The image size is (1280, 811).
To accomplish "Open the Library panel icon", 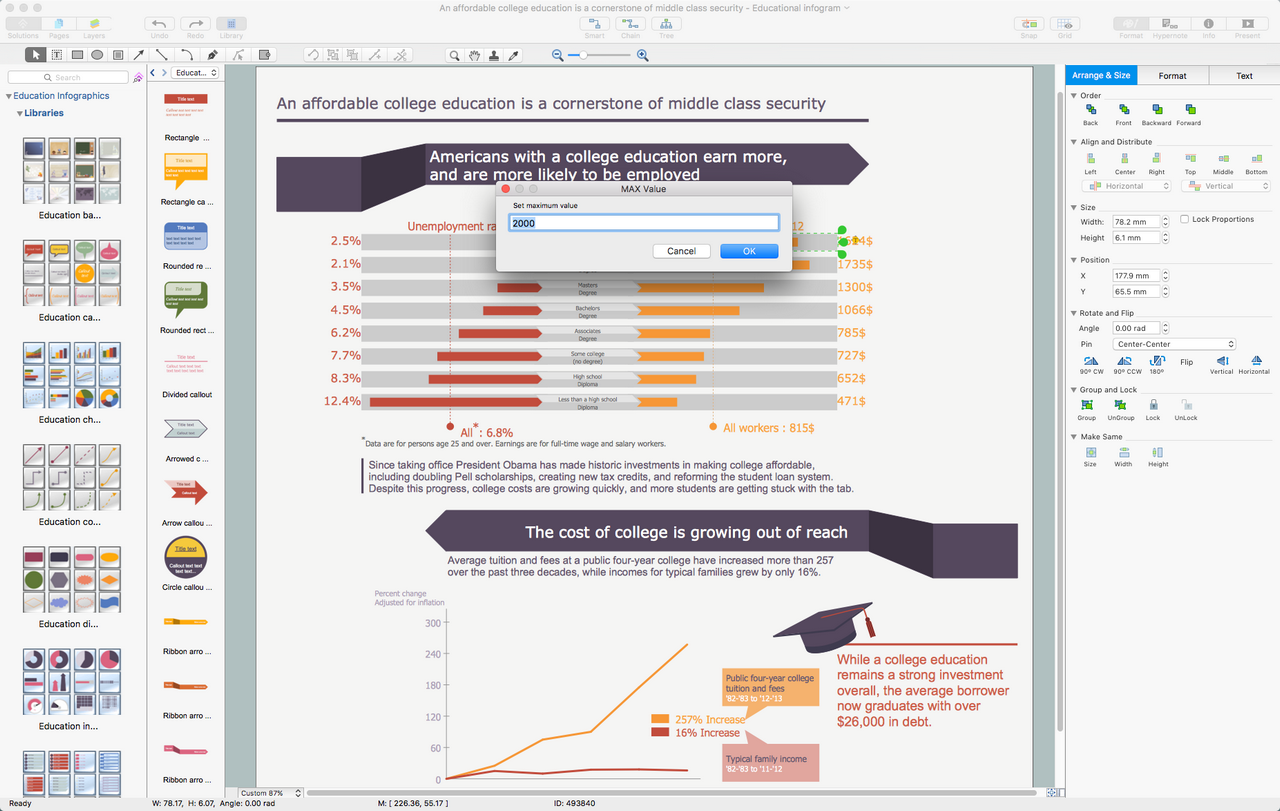I will [231, 23].
